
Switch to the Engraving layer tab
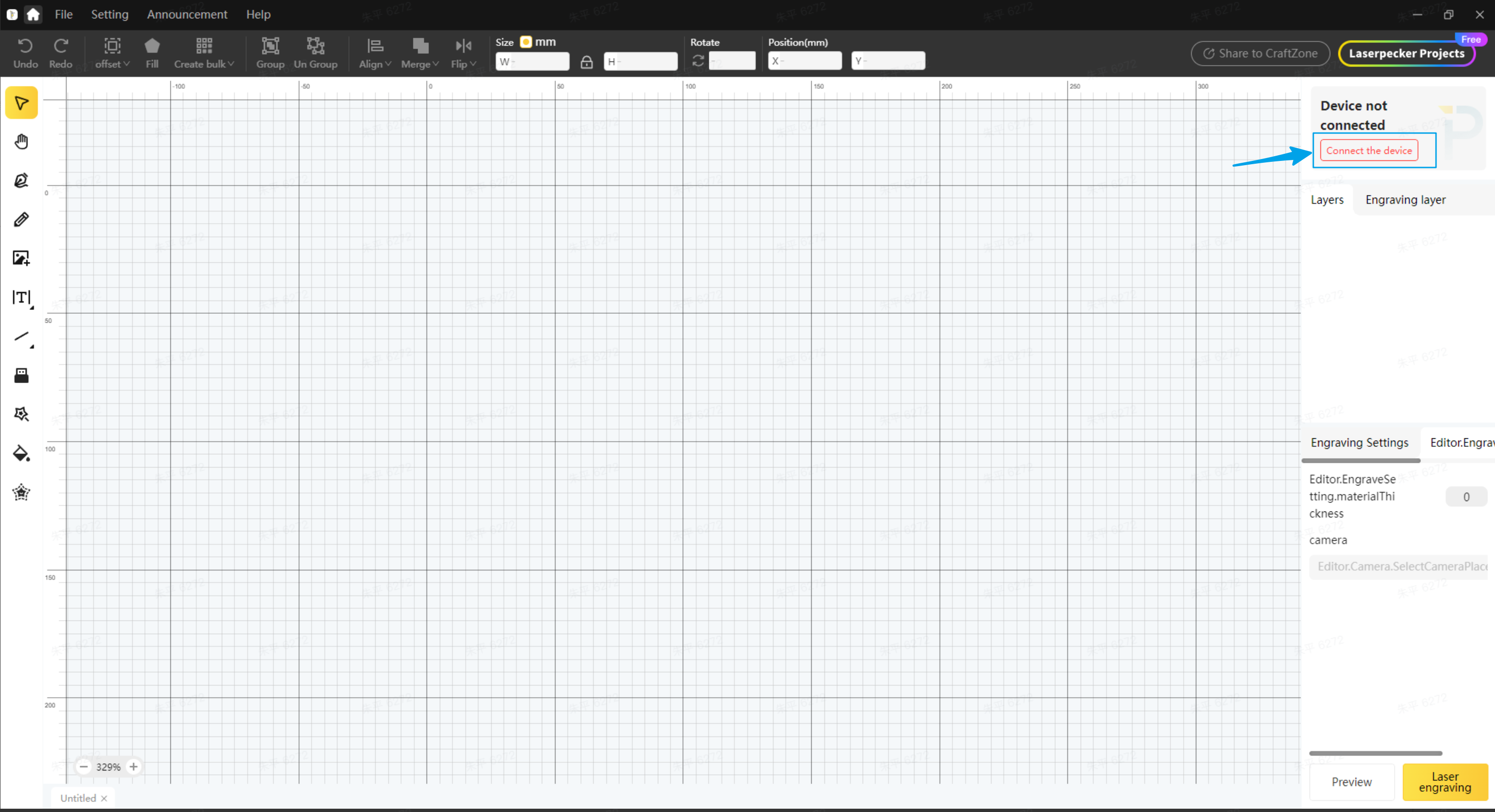click(x=1405, y=200)
